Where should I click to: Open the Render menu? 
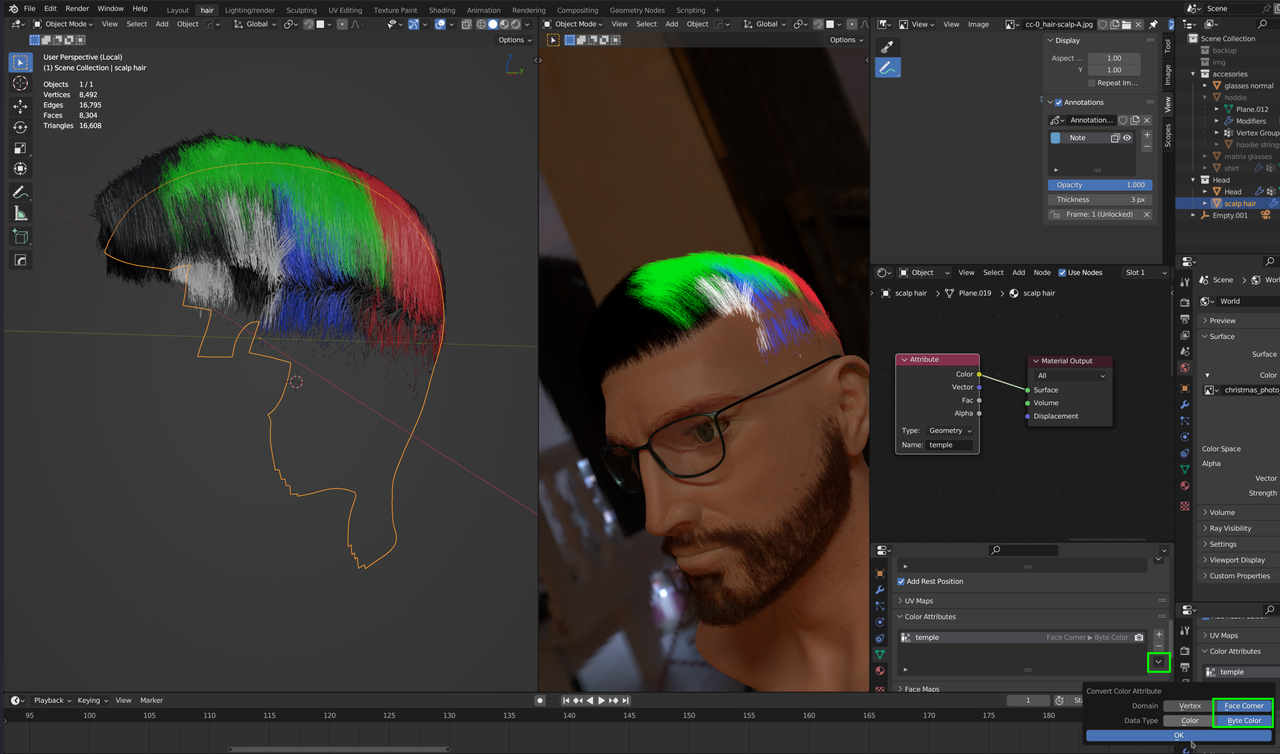pyautogui.click(x=77, y=9)
